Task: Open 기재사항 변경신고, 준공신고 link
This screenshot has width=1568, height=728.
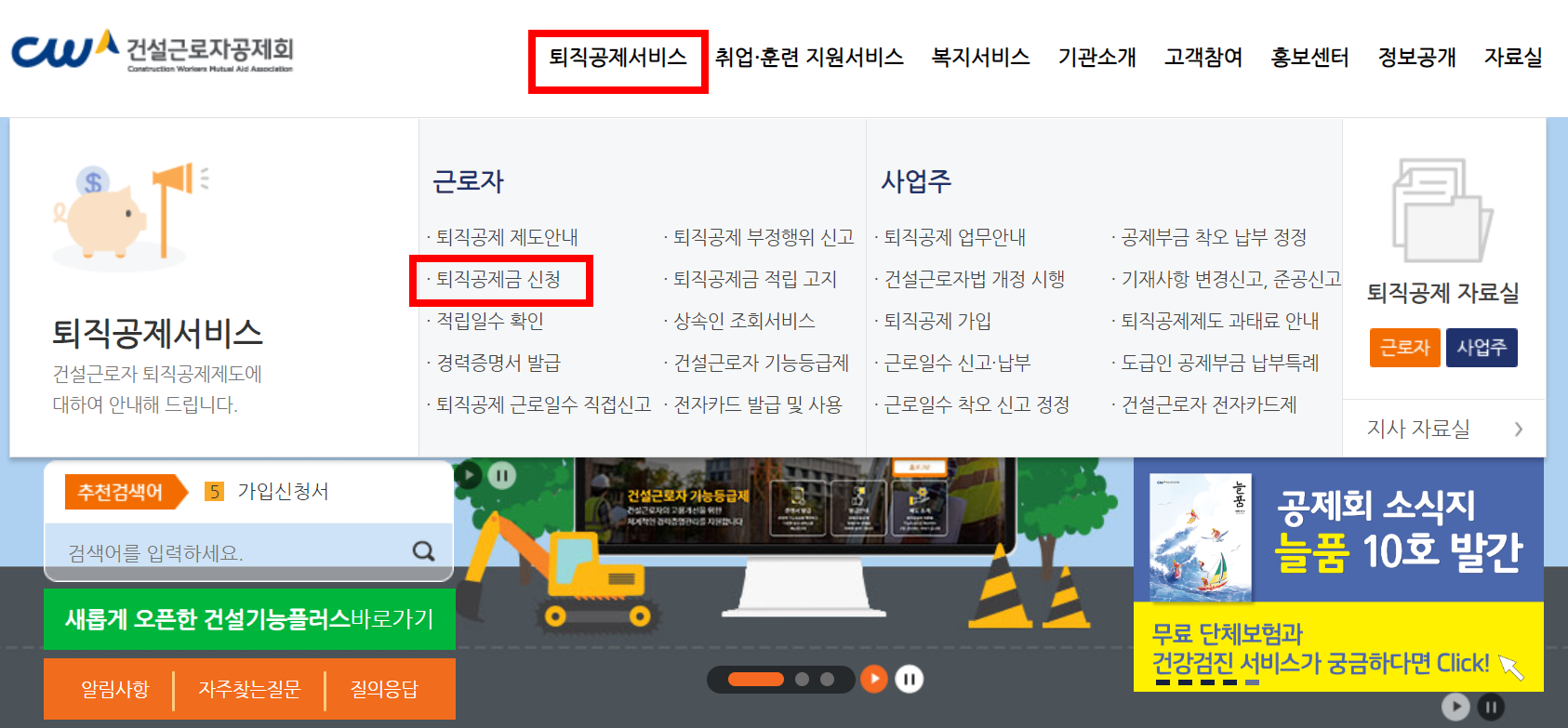Action: point(1230,279)
